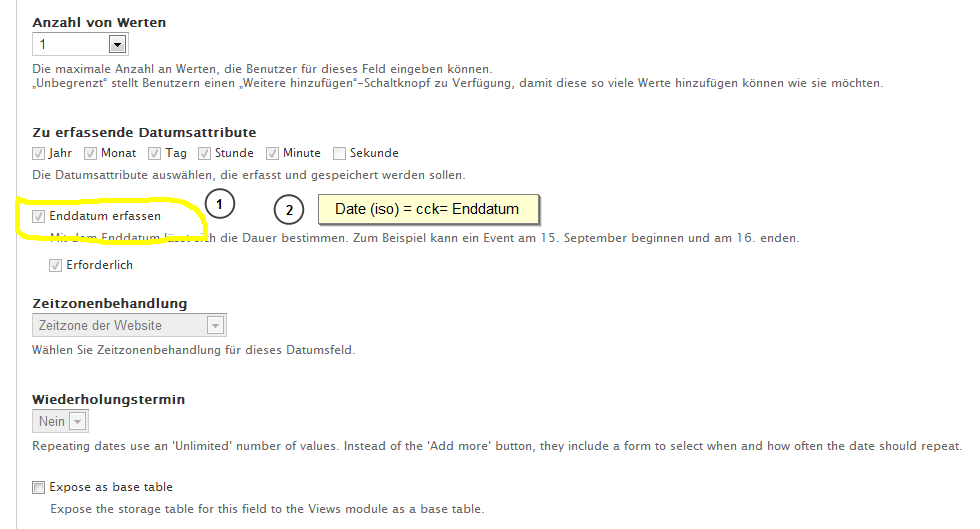980x529 pixels.
Task: Click the circled number 1 marker
Action: pos(219,204)
